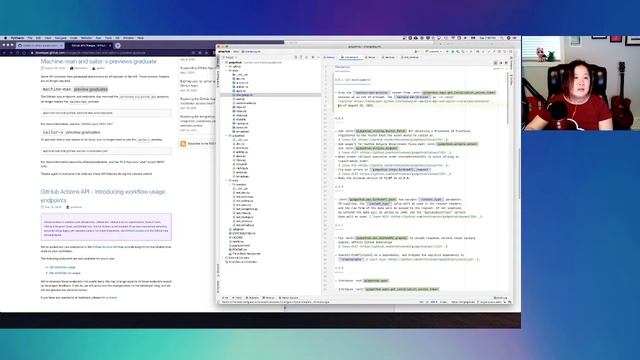Open Machine-man and sailor-v previews graduate heading link

tap(98, 61)
